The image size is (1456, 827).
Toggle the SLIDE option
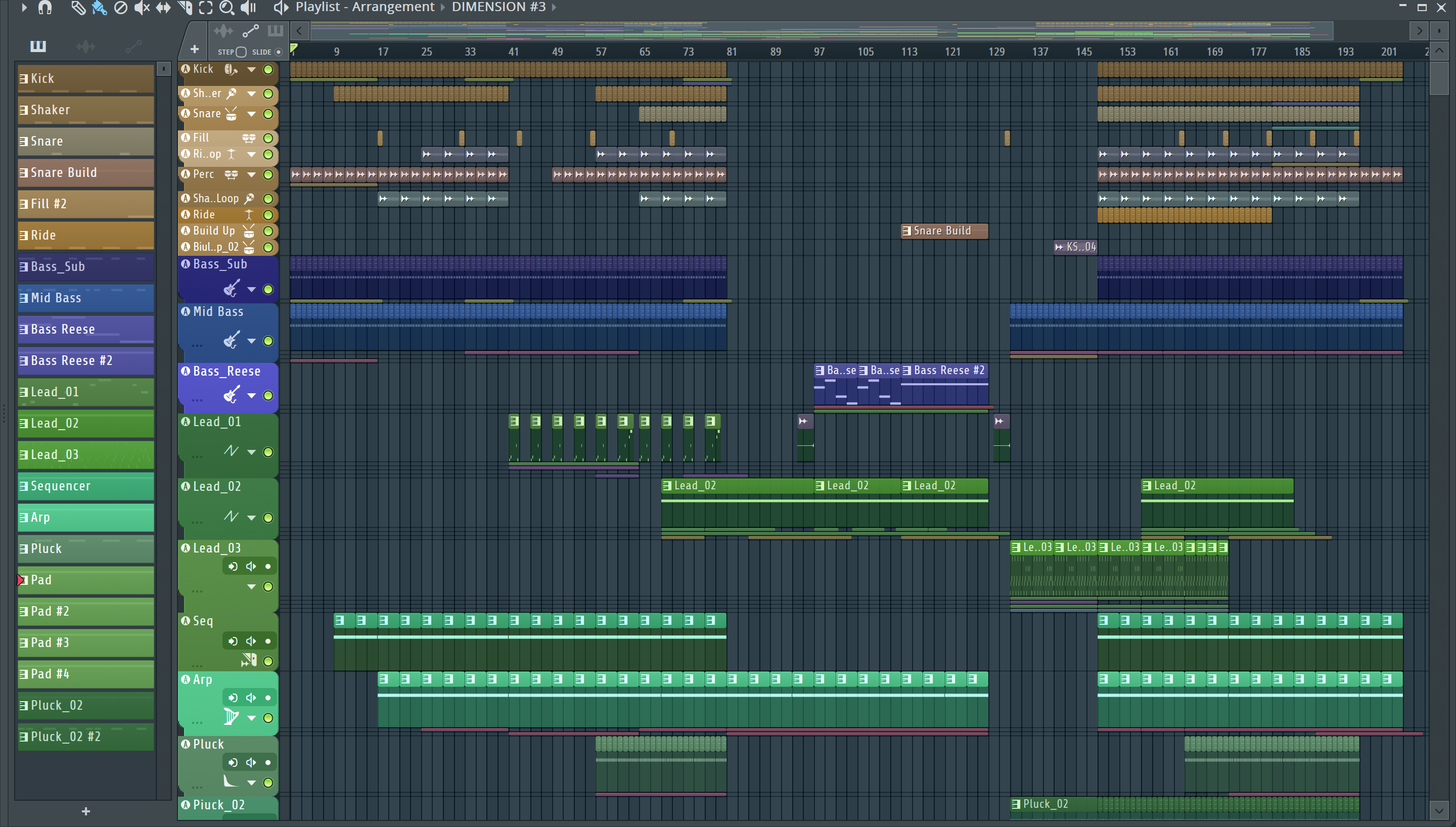pos(278,52)
